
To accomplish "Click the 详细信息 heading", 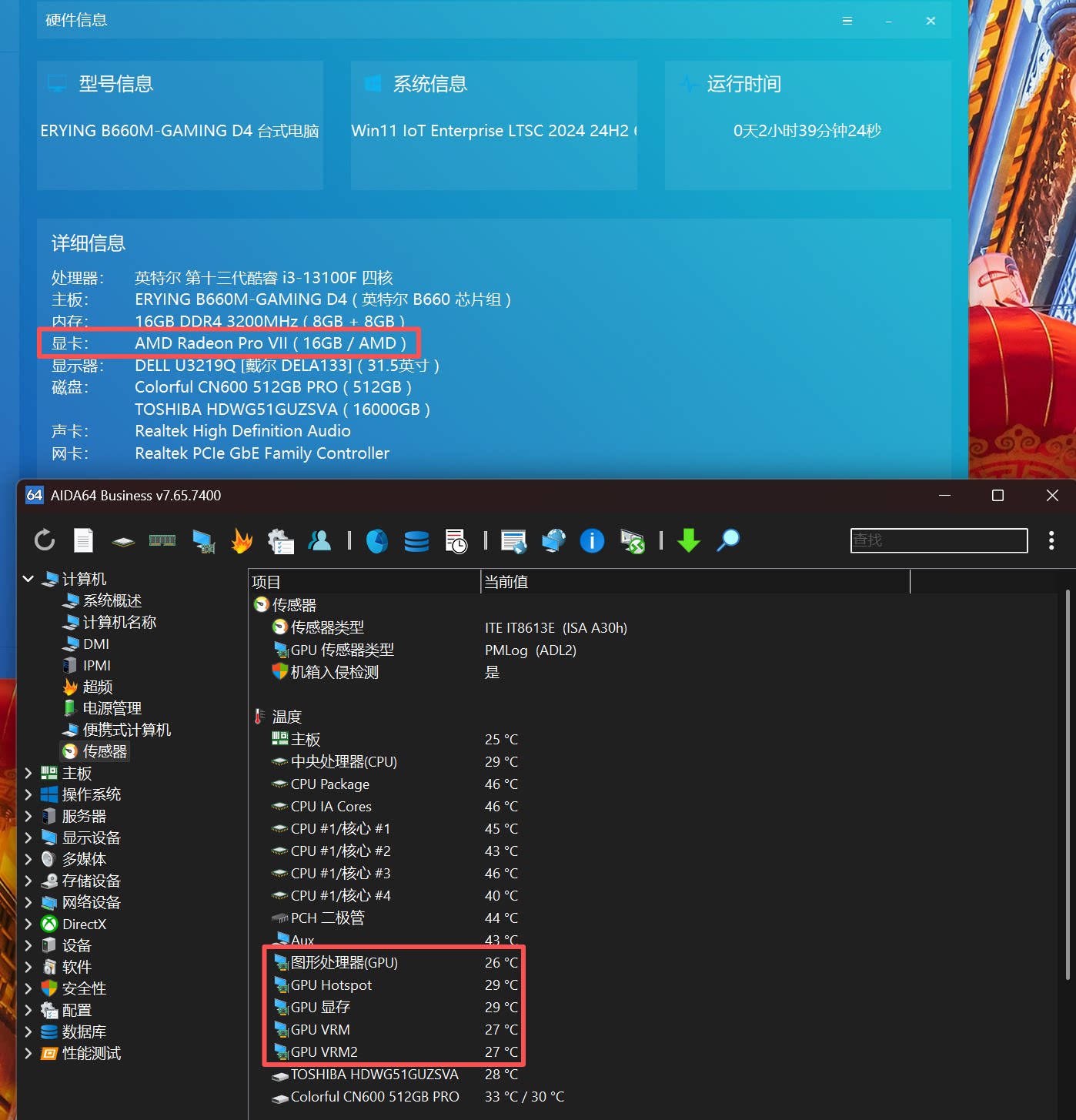I will coord(89,243).
